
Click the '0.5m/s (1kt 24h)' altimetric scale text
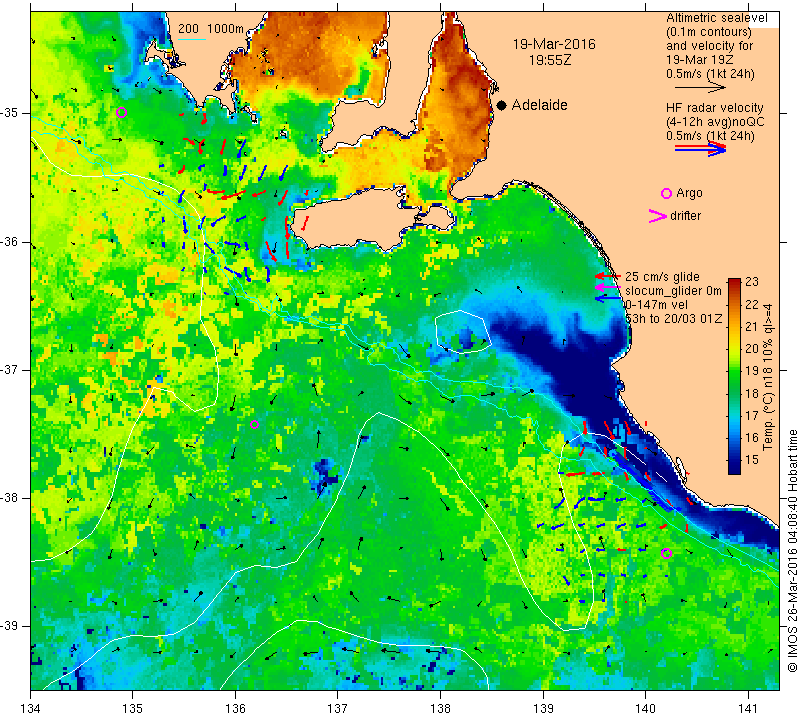tap(710, 74)
